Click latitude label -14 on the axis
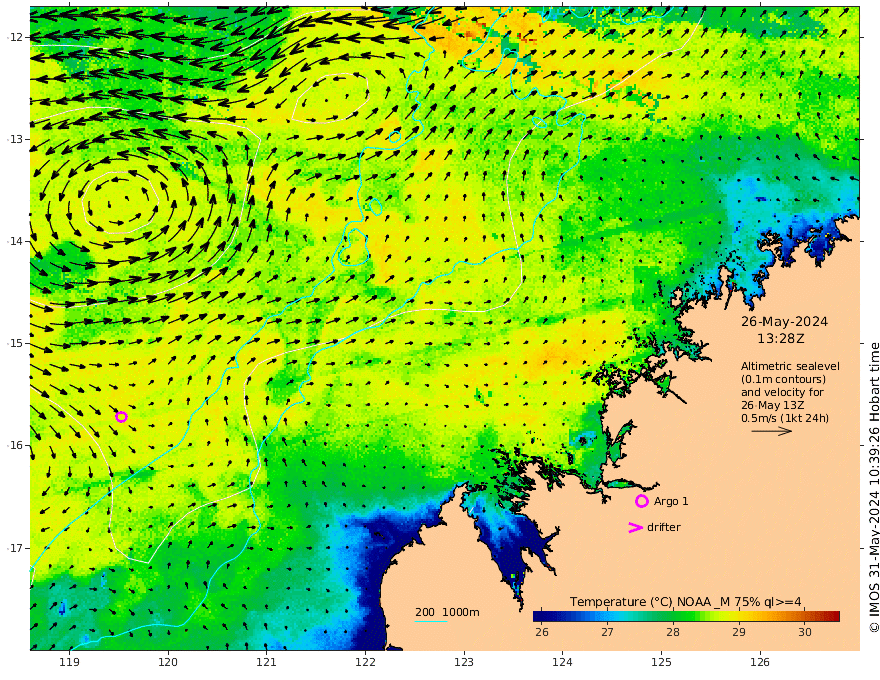The width and height of the screenshot is (880, 680). (x=15, y=241)
